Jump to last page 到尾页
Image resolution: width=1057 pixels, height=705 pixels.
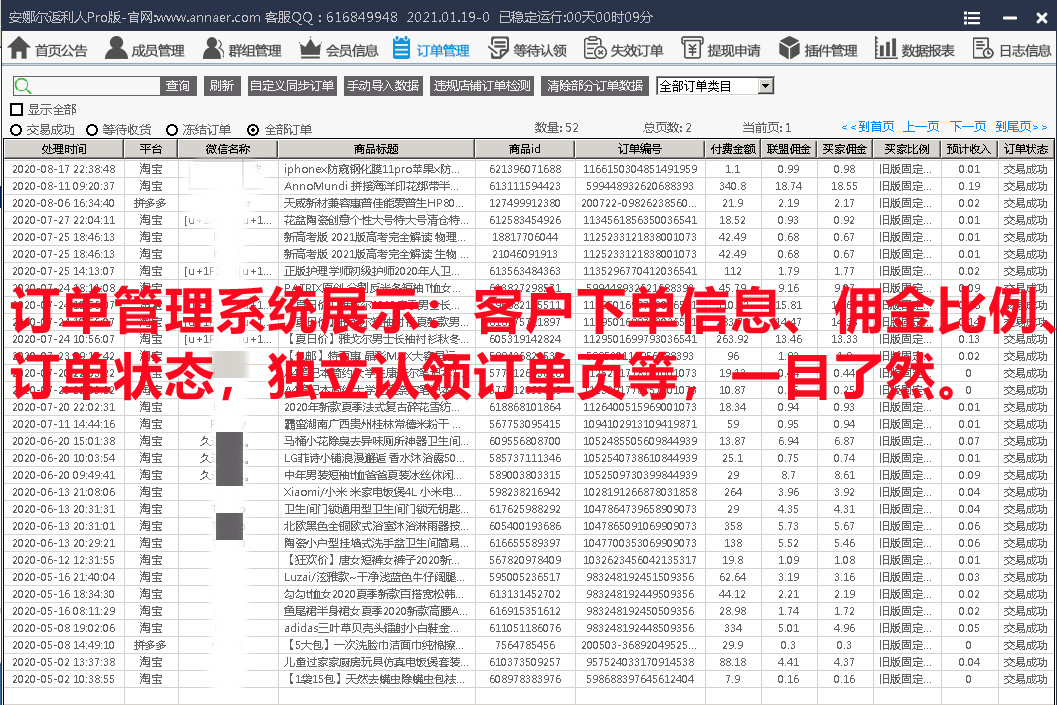1021,127
